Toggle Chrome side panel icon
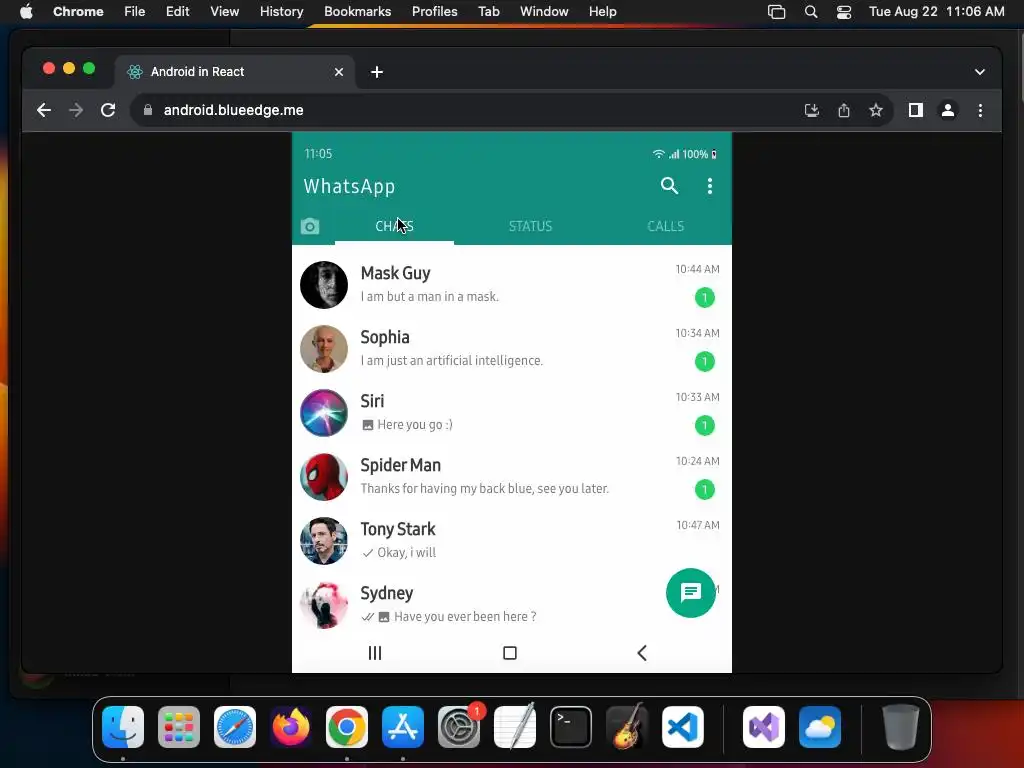The image size is (1024, 768). tap(916, 110)
